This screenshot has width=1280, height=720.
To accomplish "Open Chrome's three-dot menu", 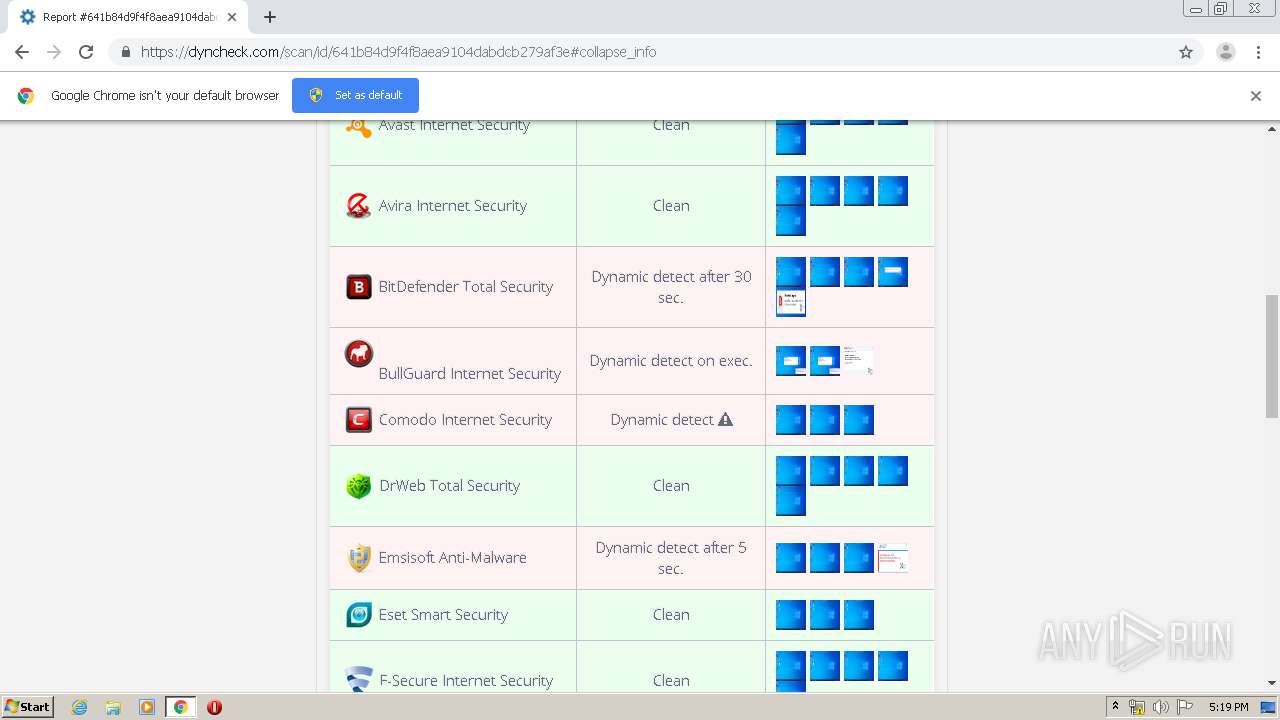I will click(x=1258, y=52).
